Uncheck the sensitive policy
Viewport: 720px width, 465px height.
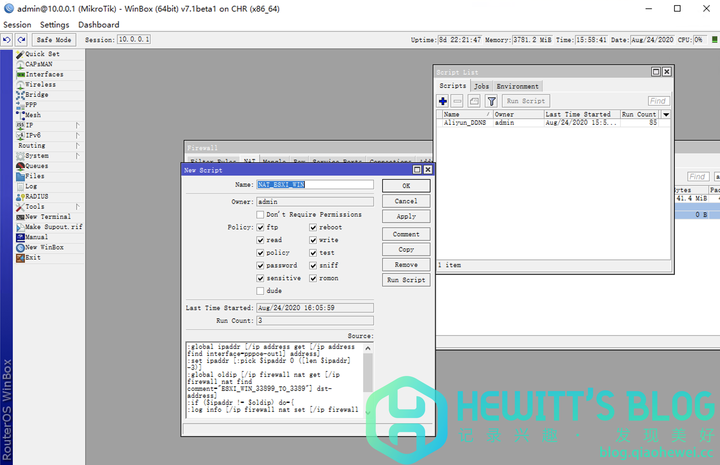point(260,278)
